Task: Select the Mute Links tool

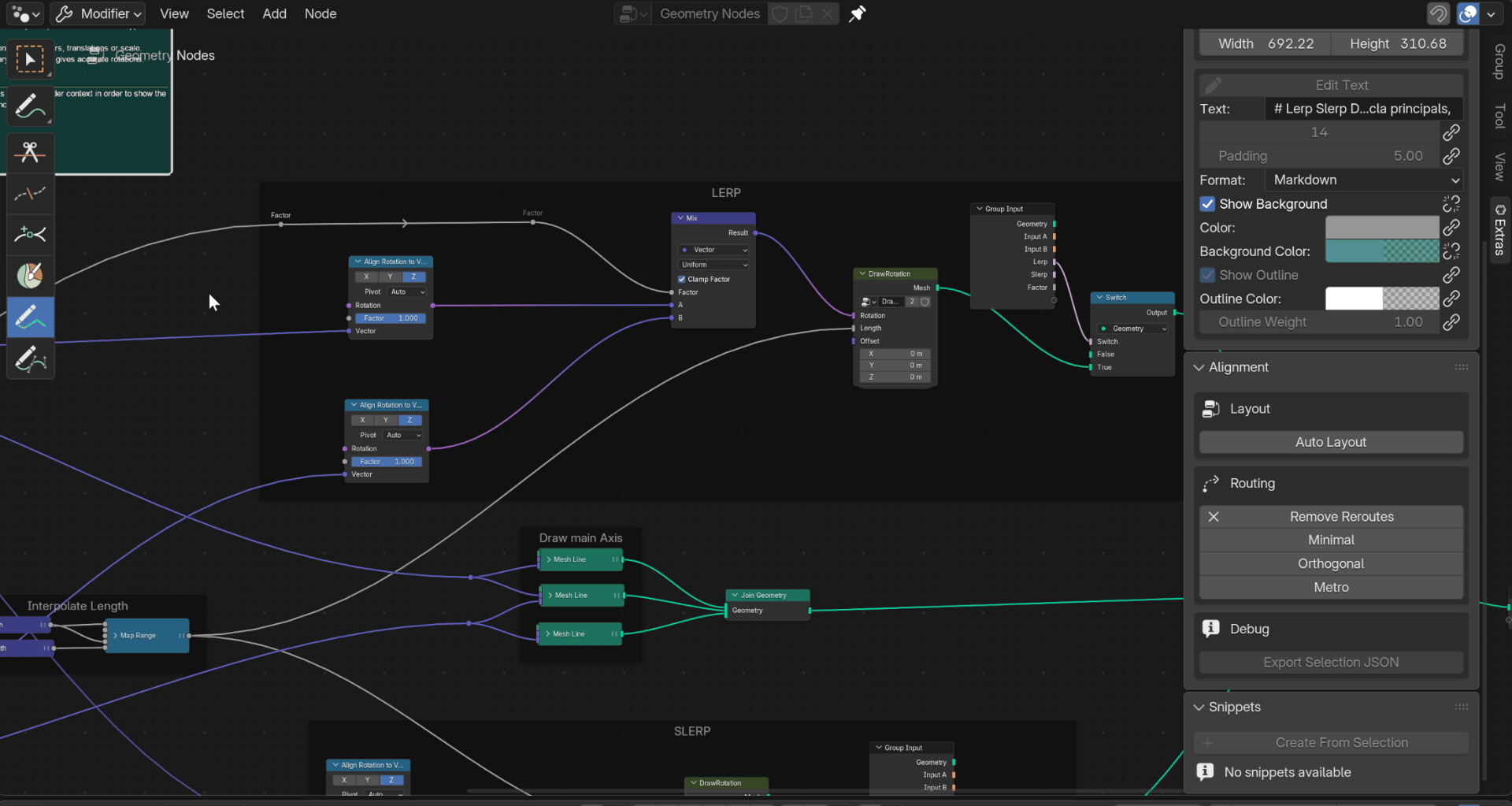Action: point(30,193)
